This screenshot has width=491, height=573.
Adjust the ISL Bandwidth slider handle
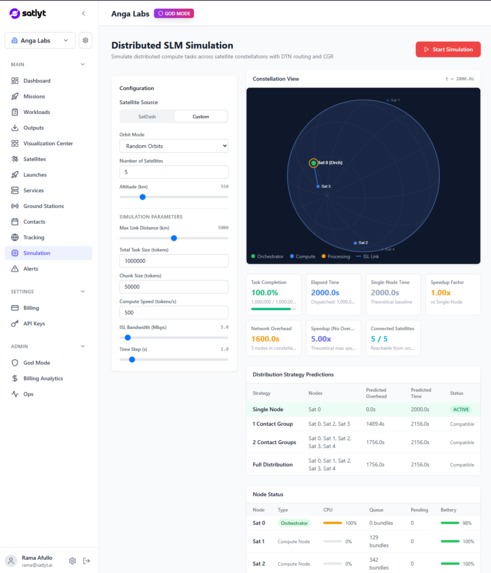click(x=127, y=338)
